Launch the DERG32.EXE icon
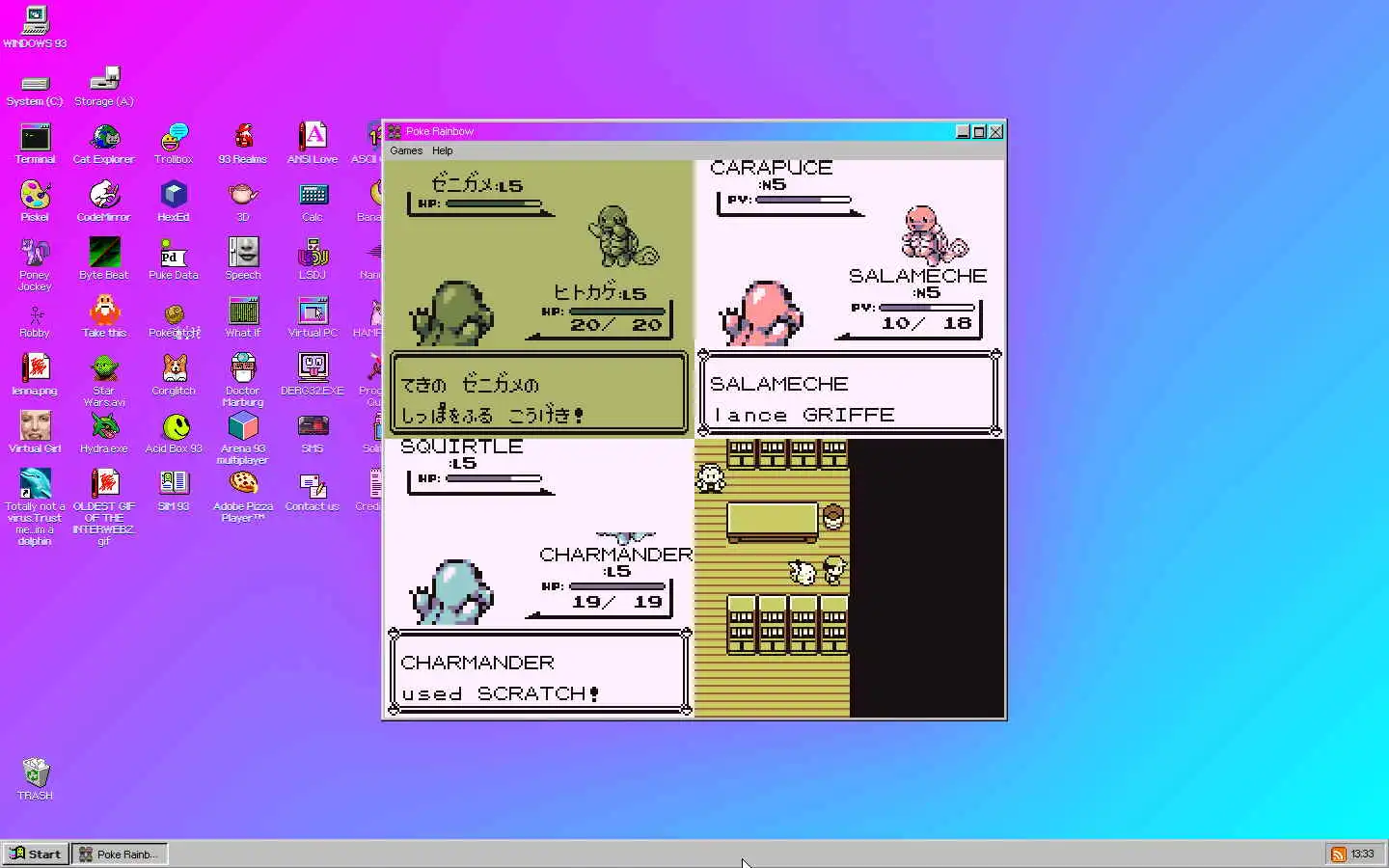Viewport: 1389px width, 868px height. [x=313, y=375]
